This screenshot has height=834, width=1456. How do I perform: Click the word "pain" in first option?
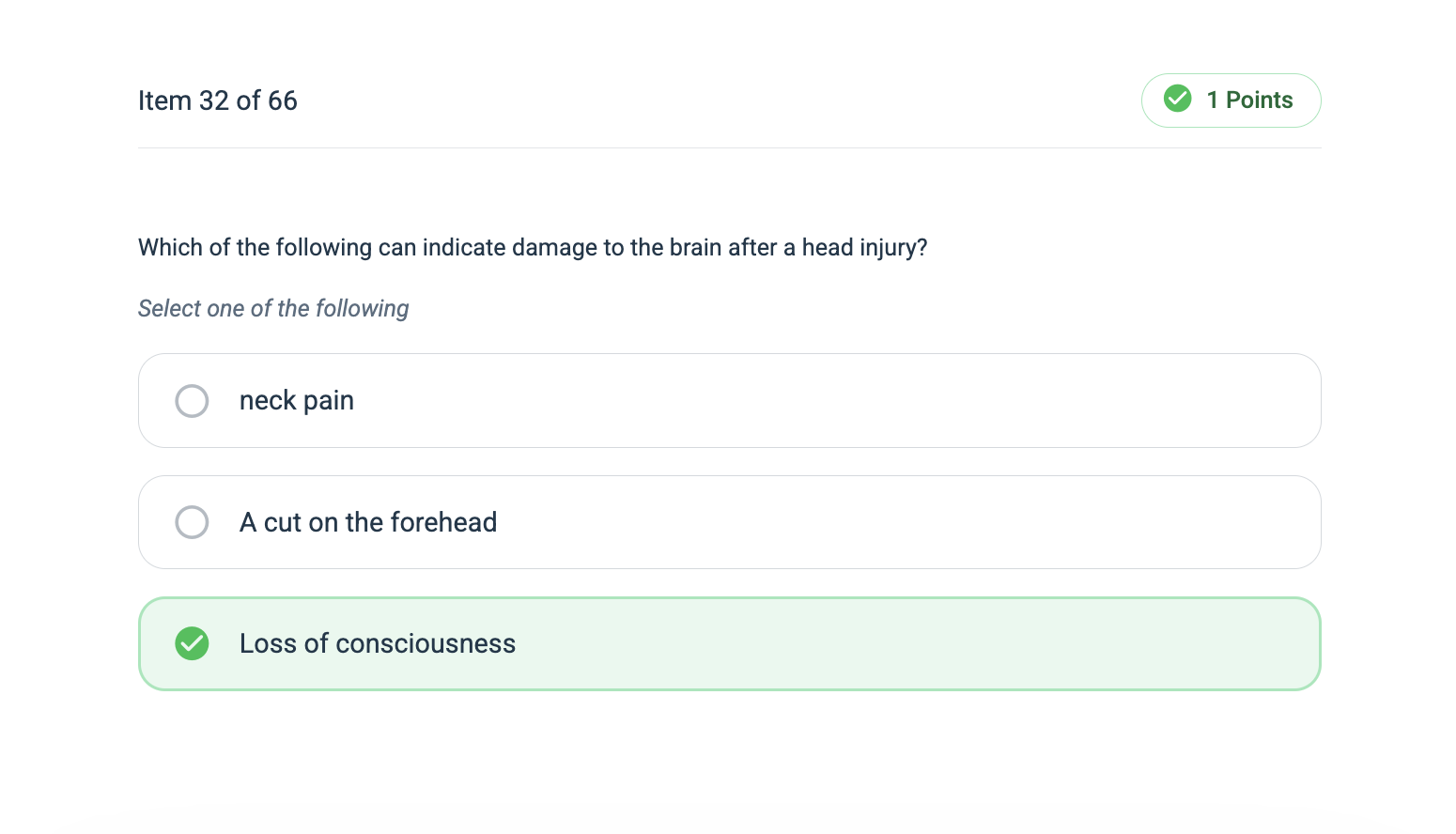(328, 401)
